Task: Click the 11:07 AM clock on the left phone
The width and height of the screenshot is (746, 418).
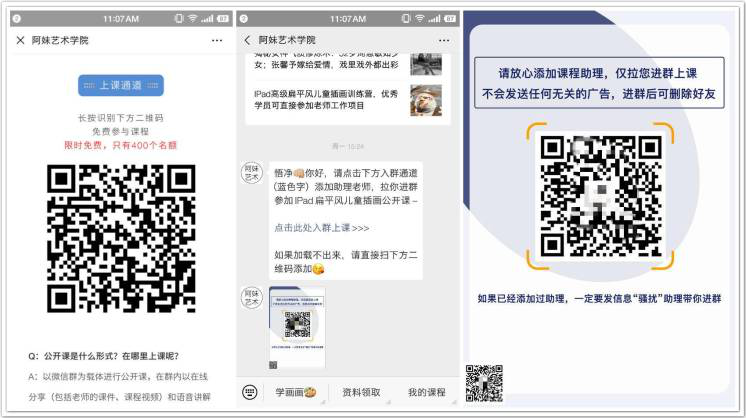Action: [x=121, y=19]
